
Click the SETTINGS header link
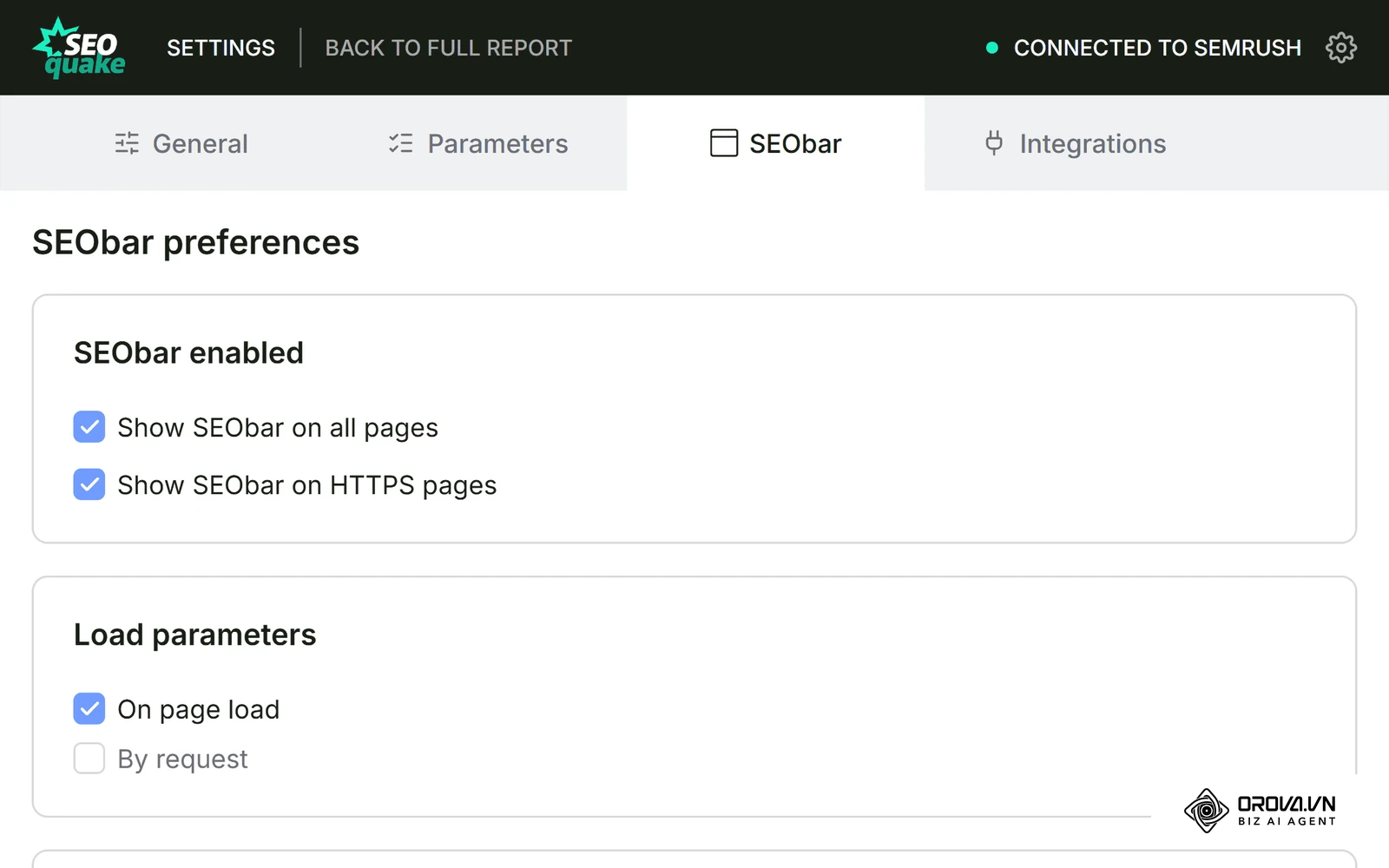tap(221, 48)
